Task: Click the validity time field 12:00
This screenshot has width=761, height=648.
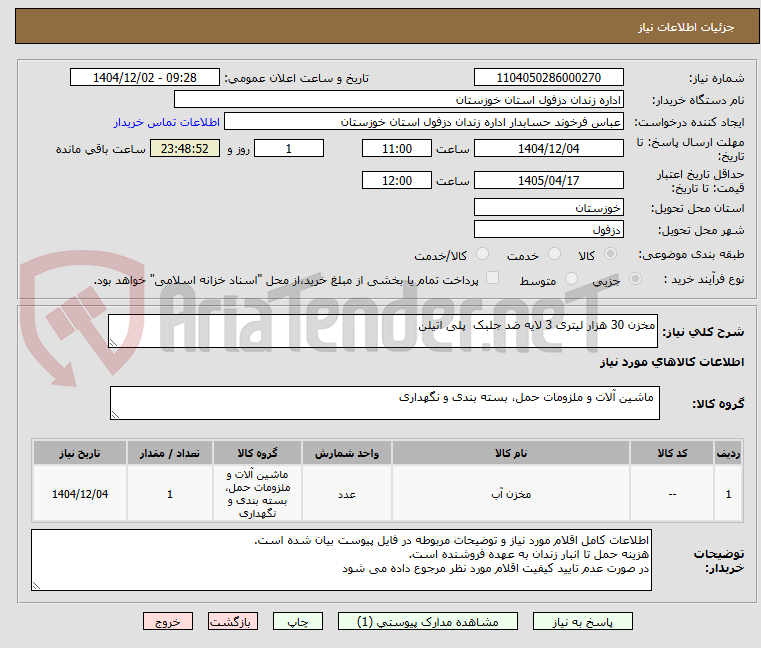Action: [397, 180]
